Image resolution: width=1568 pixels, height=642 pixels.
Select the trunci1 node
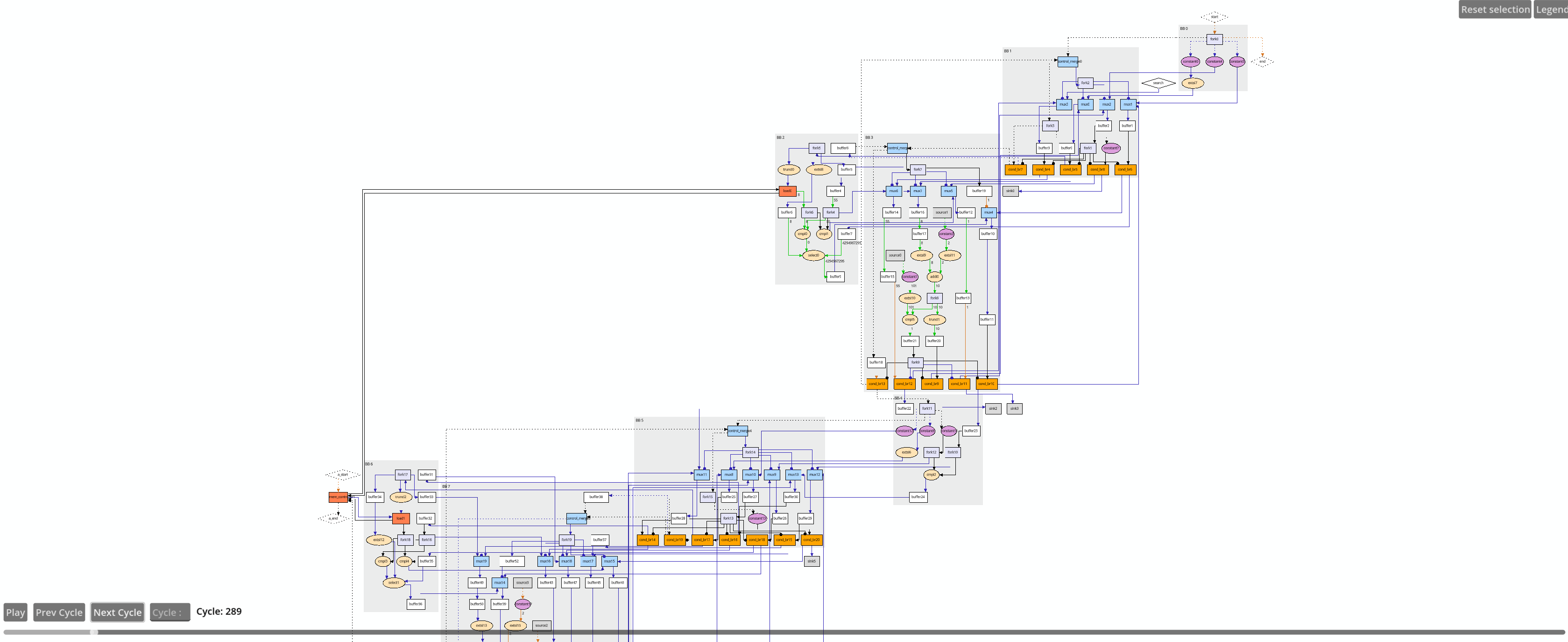click(934, 320)
